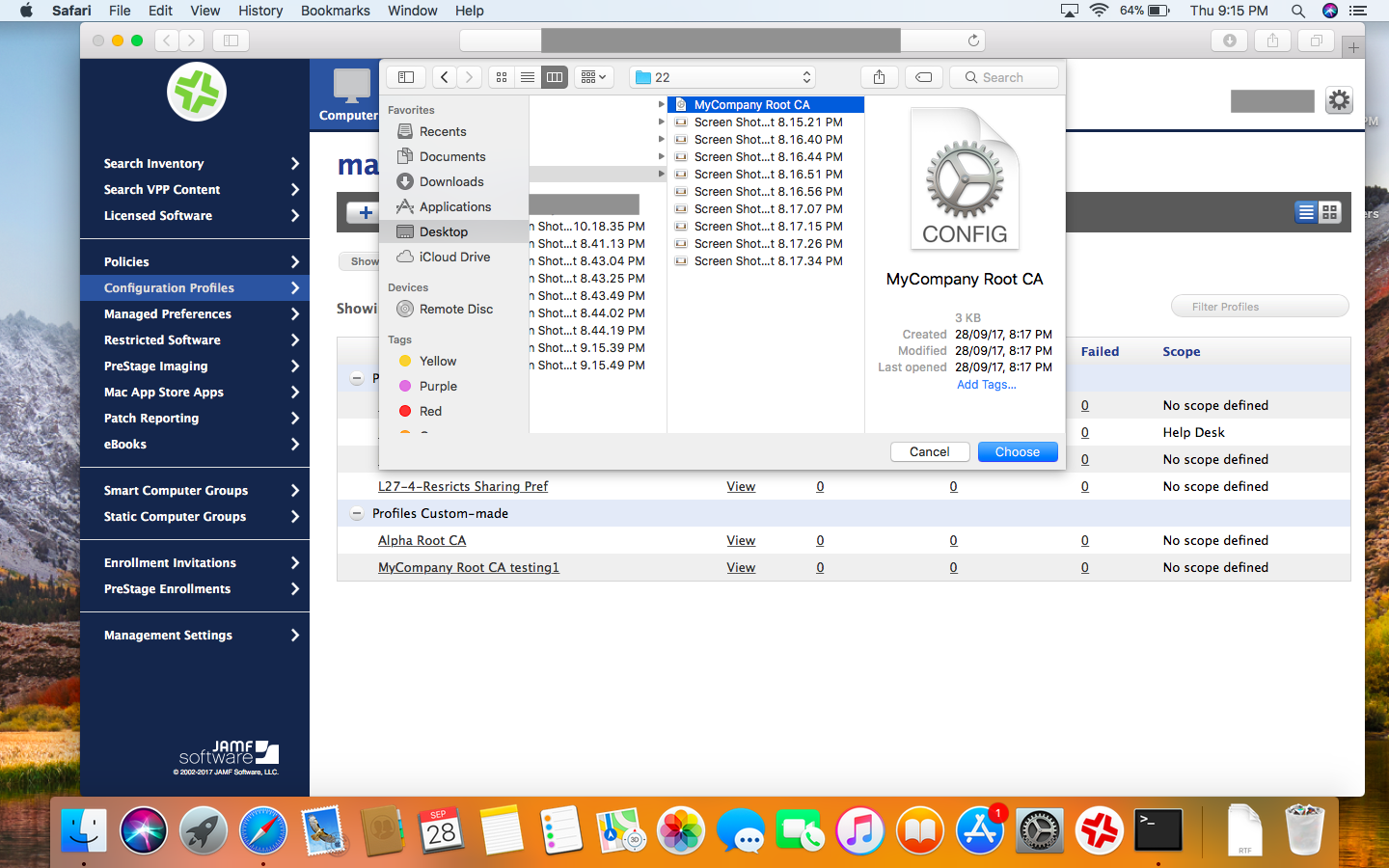The height and width of the screenshot is (868, 1389).
Task: Open Terminal from the Dock
Action: [1158, 830]
